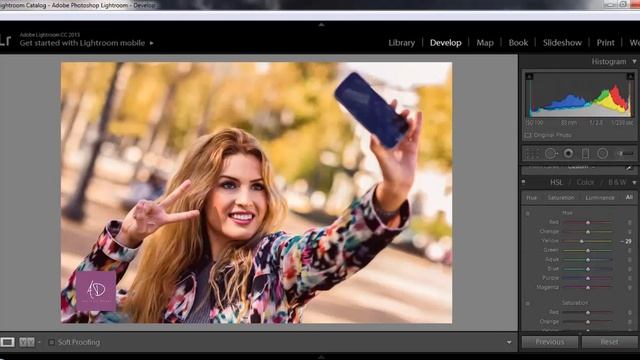
Task: Click the Hue Magenta slider
Action: (x=588, y=287)
